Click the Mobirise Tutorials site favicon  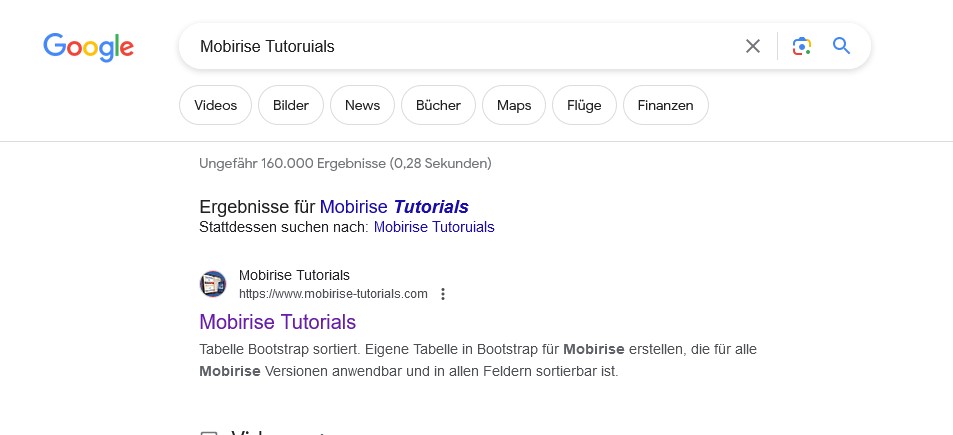click(213, 284)
